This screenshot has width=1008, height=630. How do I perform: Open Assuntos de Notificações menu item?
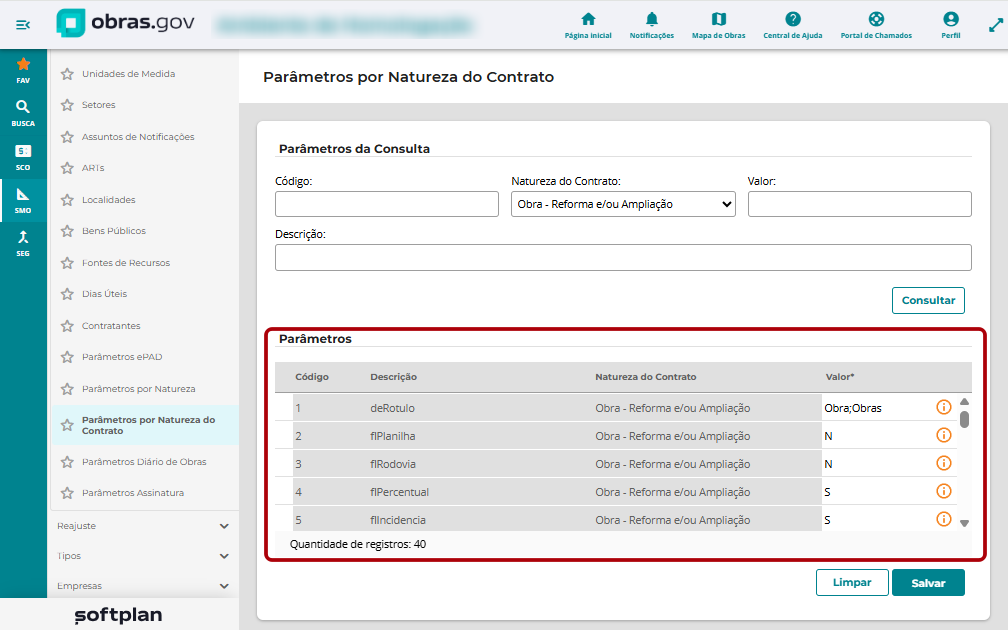point(138,137)
